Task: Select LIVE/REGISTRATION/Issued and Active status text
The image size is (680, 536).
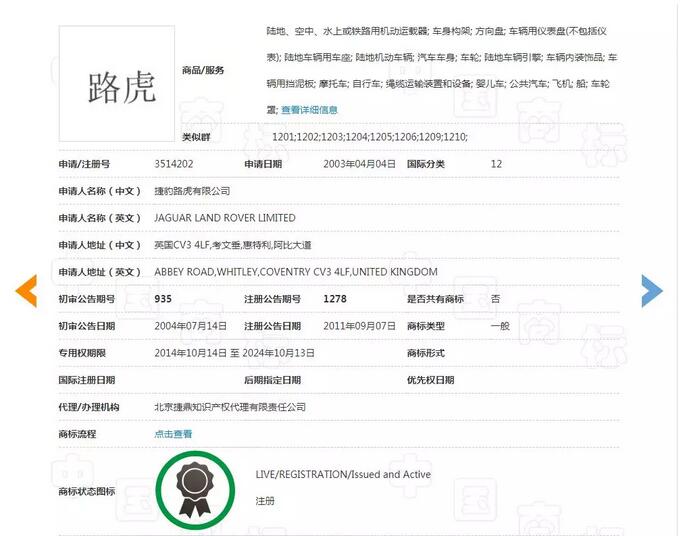Action: [343, 474]
